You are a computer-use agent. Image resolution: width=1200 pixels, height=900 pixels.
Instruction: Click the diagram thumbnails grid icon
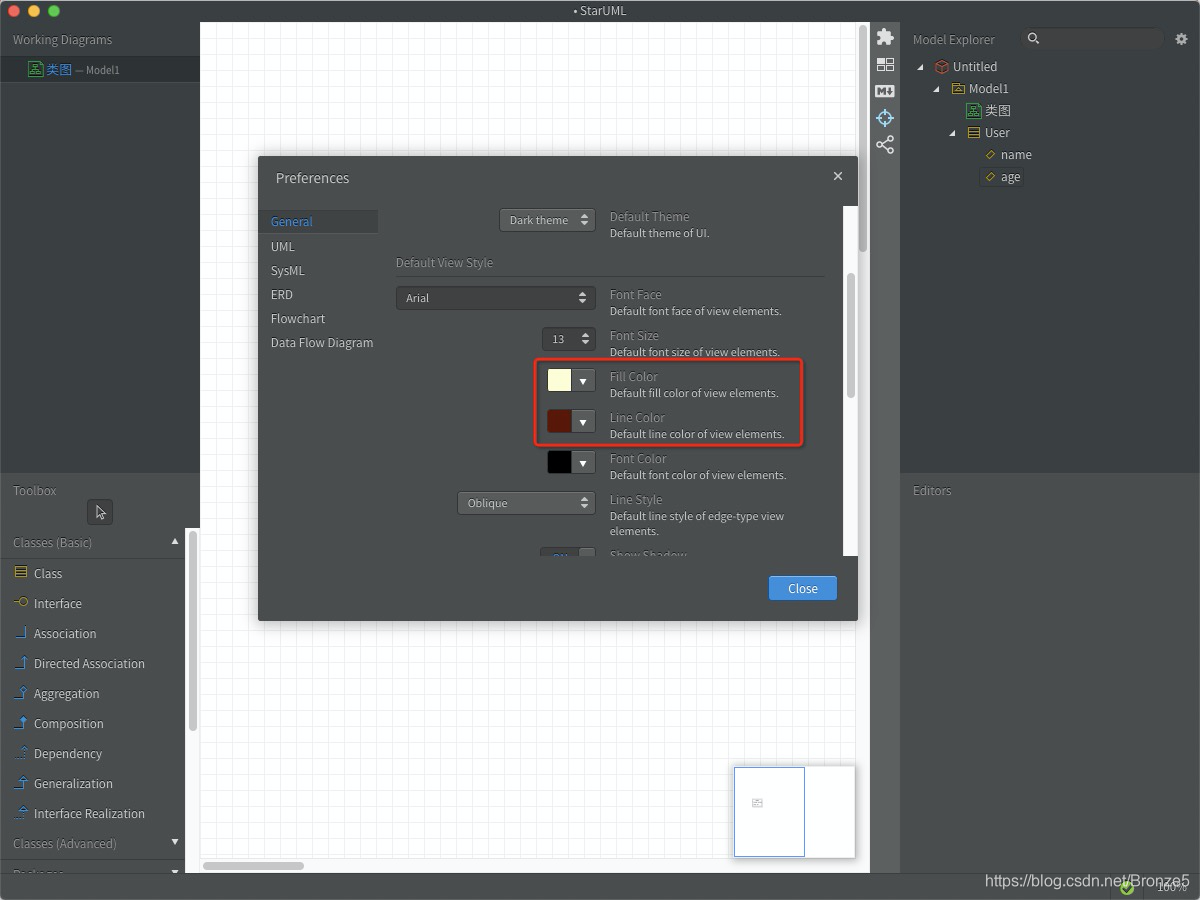[x=885, y=64]
